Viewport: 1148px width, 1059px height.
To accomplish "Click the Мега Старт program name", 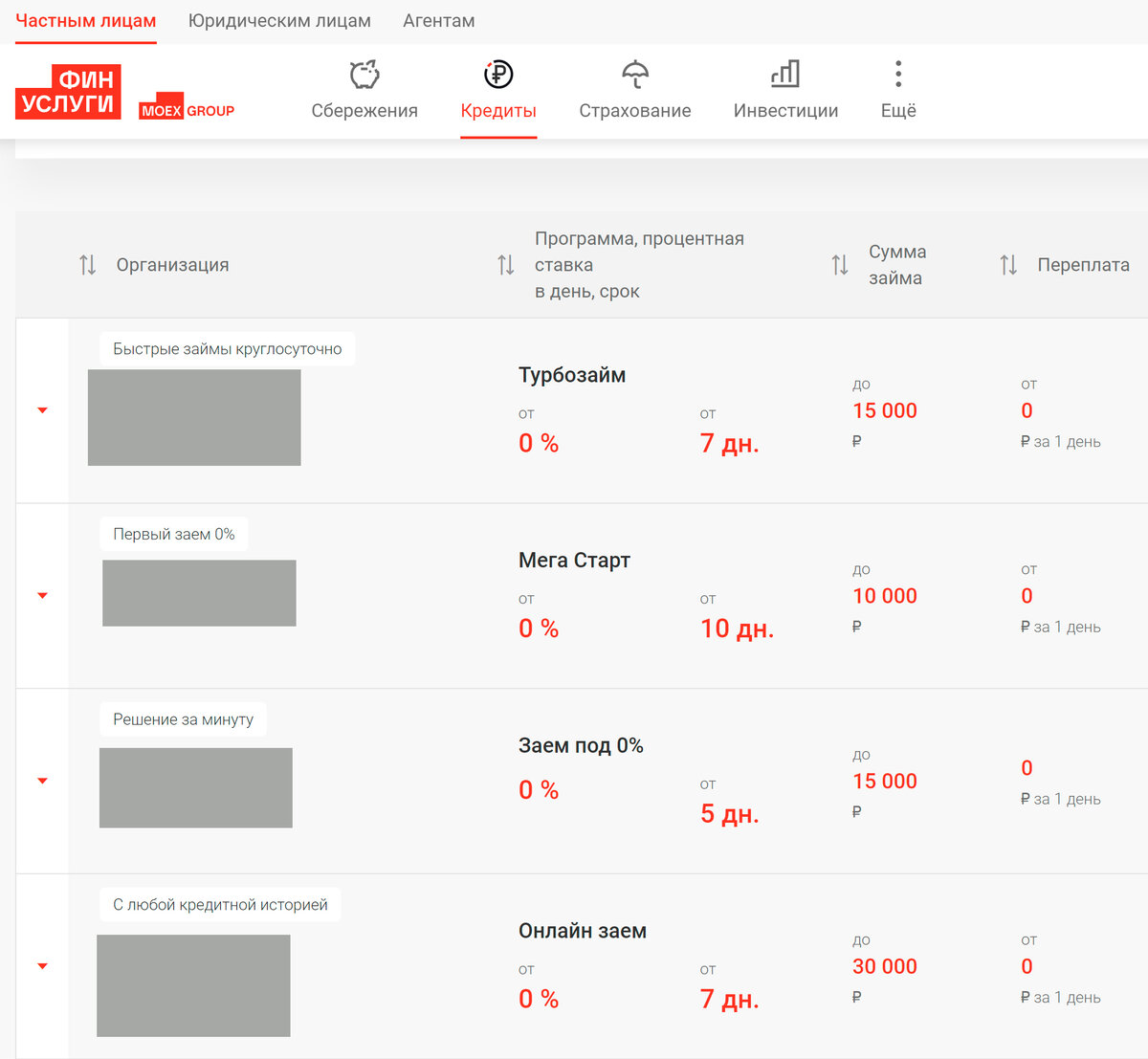I will point(574,561).
